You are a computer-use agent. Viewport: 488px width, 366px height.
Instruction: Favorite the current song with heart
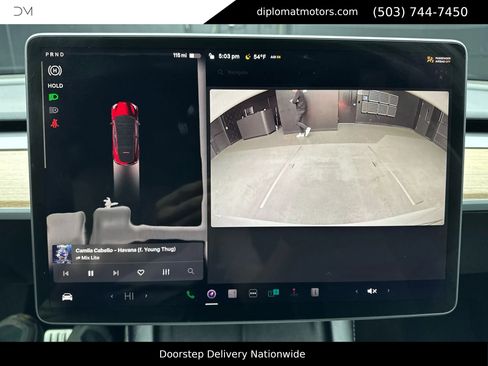(x=141, y=272)
